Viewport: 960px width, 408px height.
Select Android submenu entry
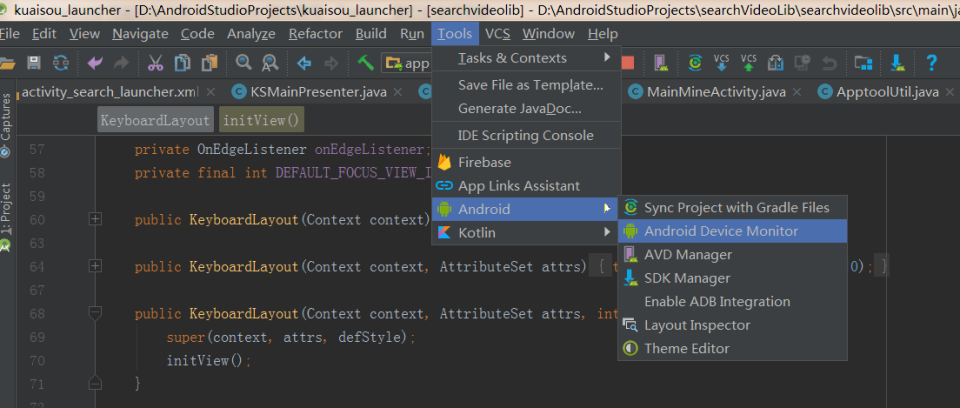pyautogui.click(x=527, y=209)
